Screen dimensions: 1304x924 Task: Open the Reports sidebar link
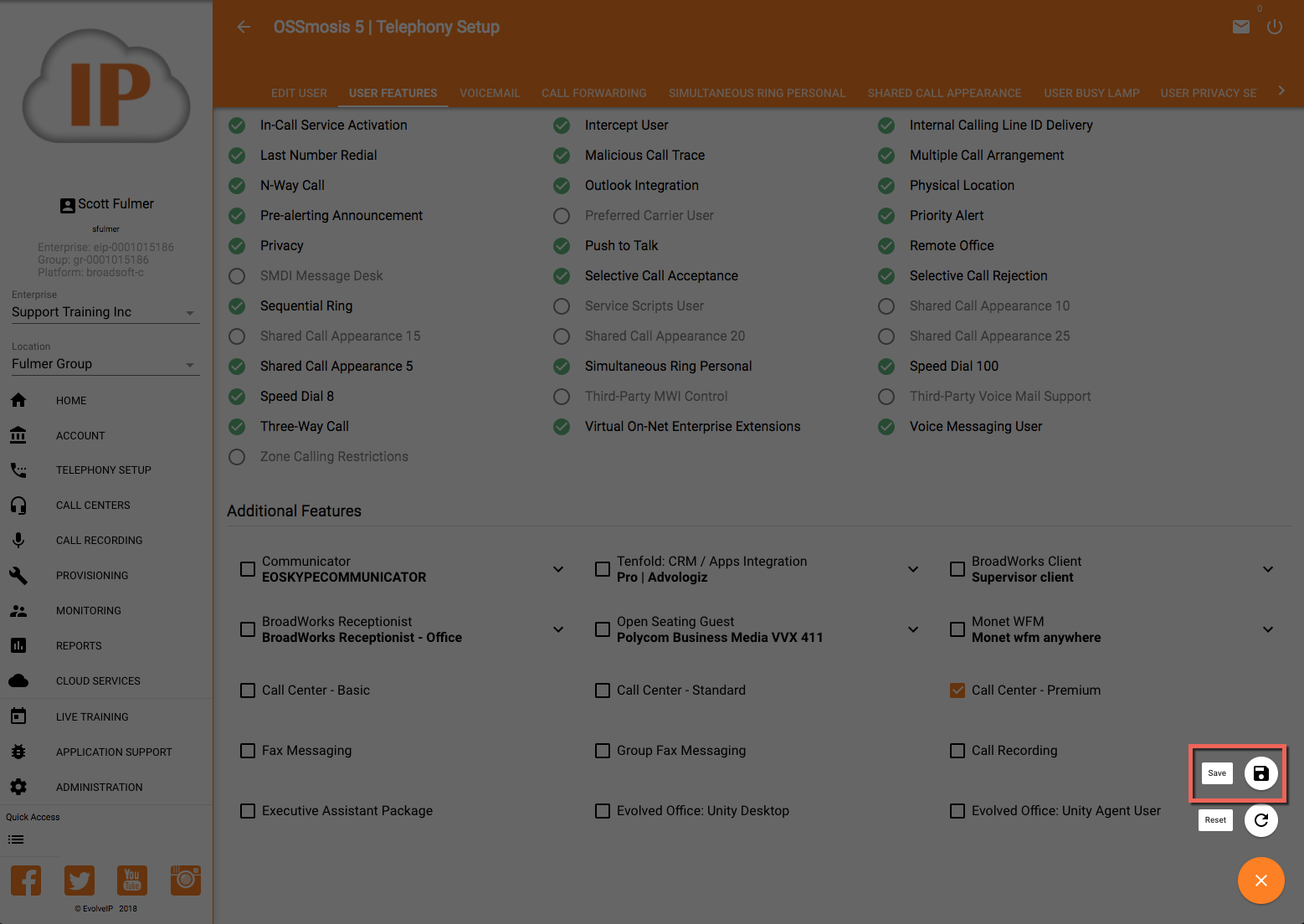click(79, 646)
